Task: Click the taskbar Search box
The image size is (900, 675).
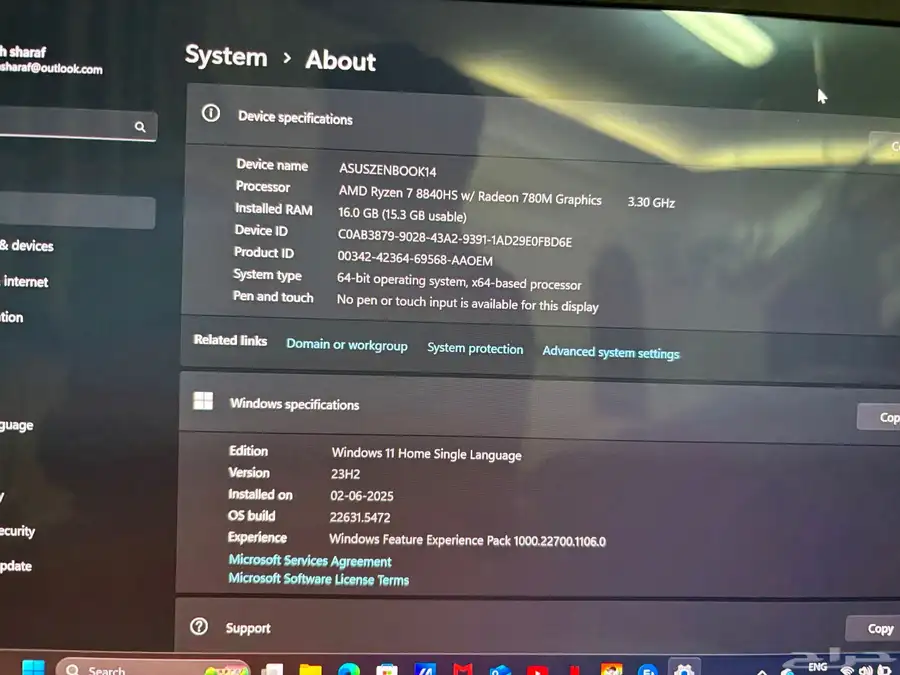Action: pyautogui.click(x=153, y=667)
